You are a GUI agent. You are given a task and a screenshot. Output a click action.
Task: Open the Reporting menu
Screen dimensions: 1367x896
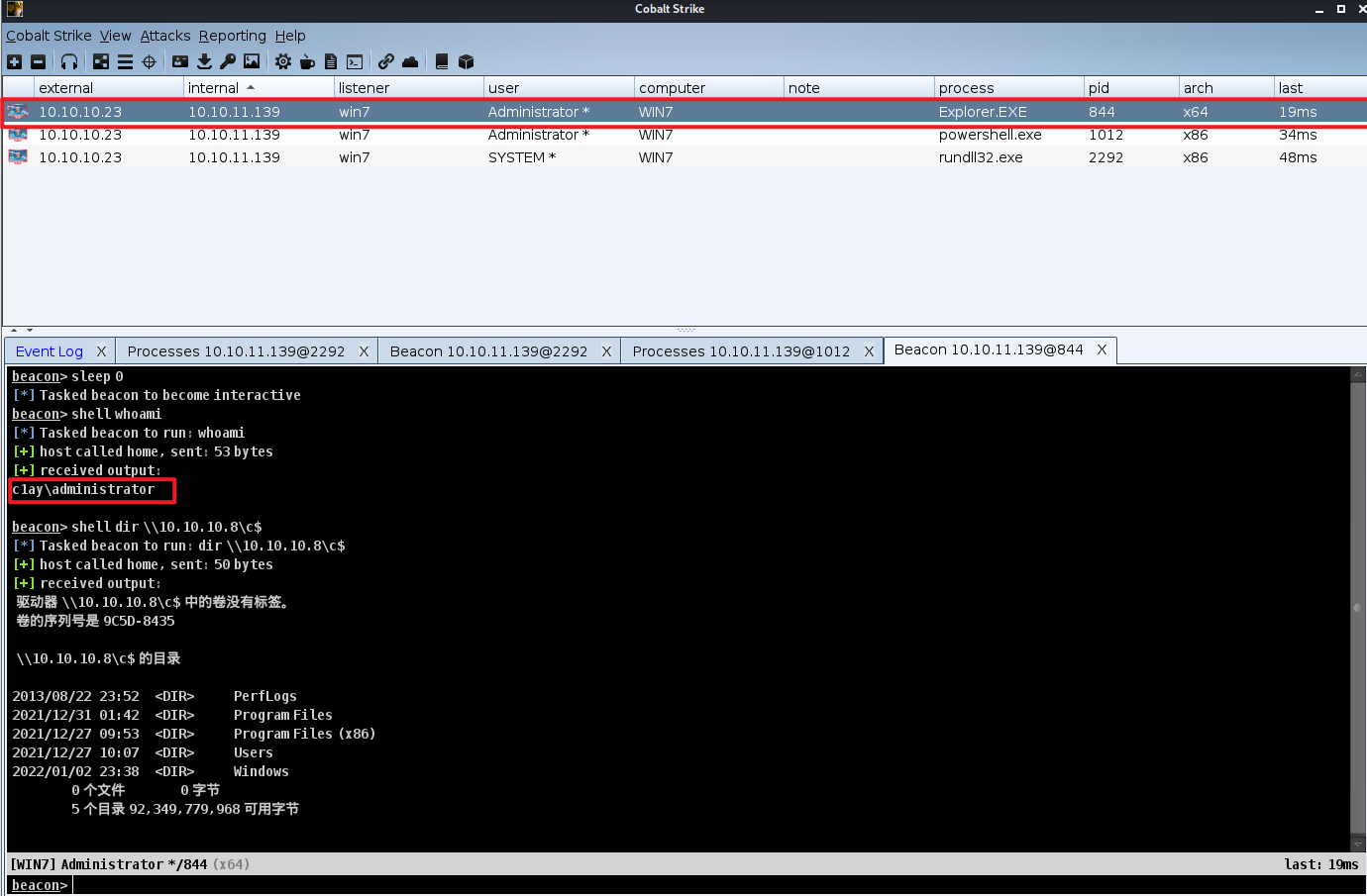pyautogui.click(x=232, y=36)
